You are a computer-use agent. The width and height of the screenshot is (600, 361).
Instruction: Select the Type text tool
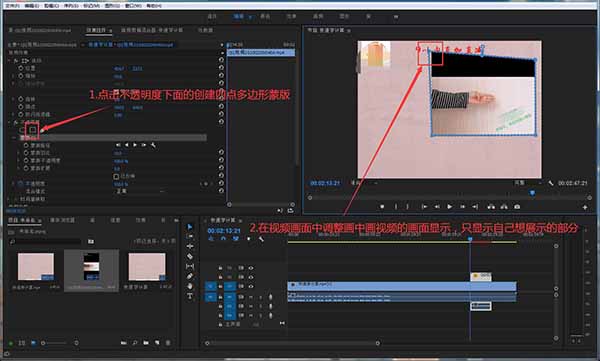pyautogui.click(x=190, y=296)
